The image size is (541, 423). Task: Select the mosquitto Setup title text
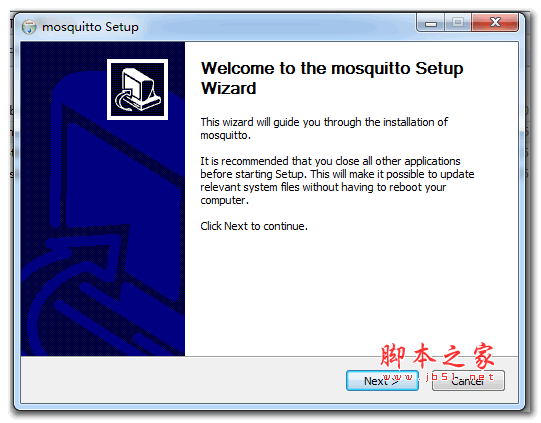coord(90,27)
